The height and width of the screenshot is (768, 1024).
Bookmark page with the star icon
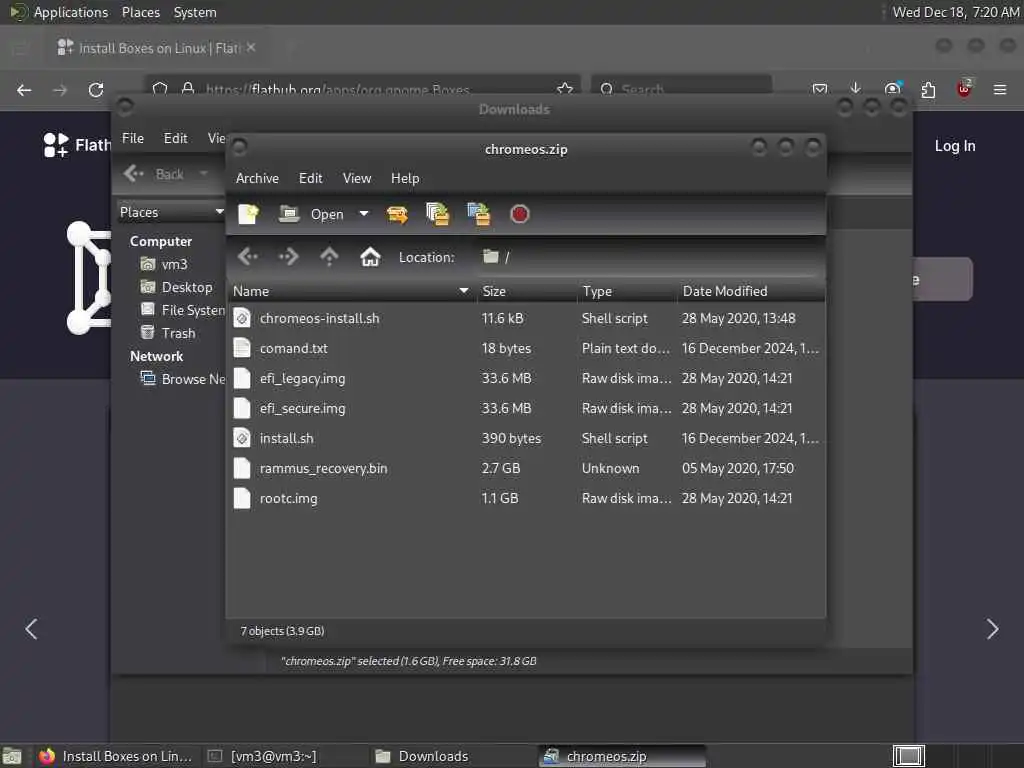pos(565,89)
